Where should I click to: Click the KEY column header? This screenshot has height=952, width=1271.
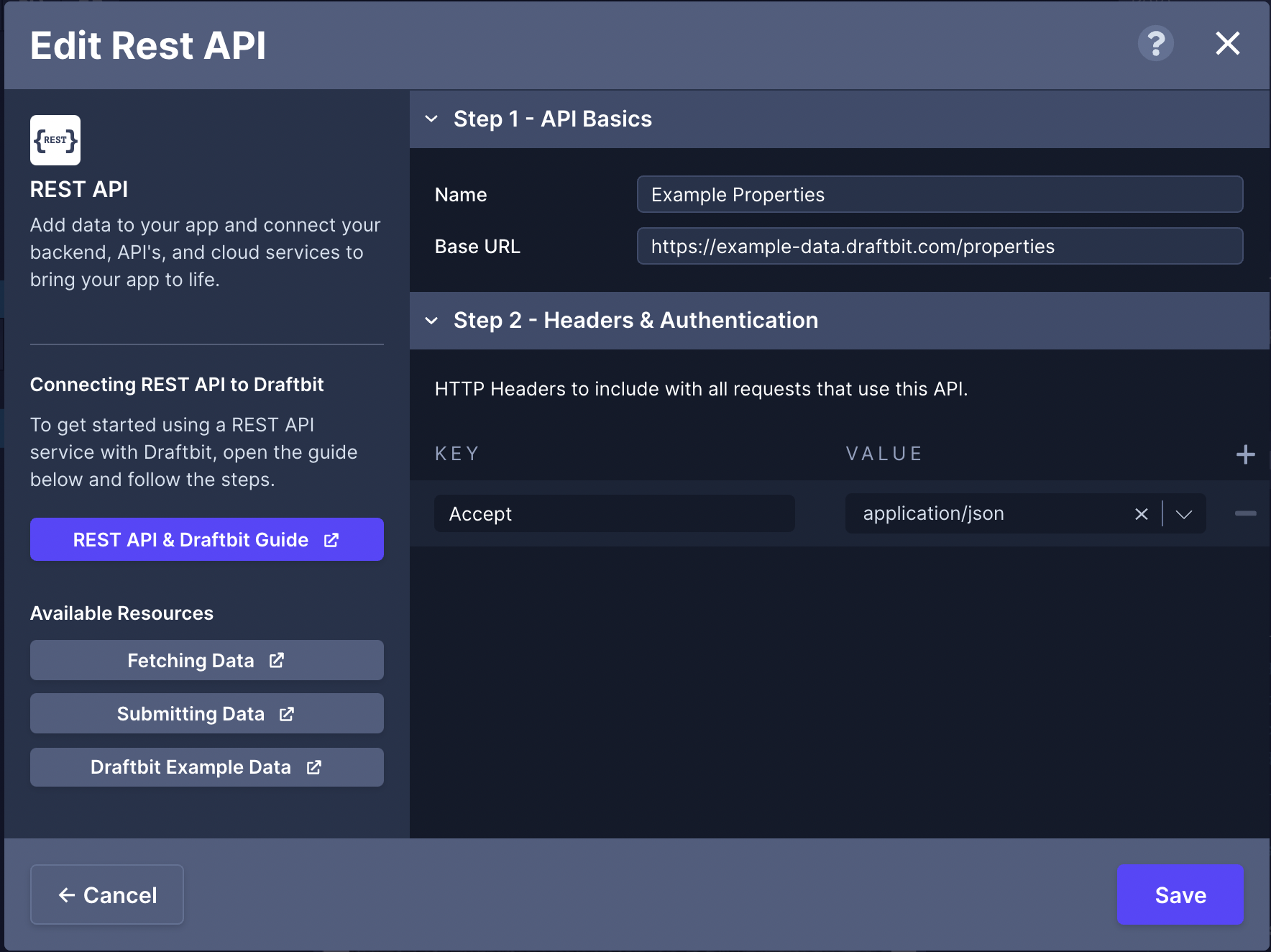click(457, 454)
